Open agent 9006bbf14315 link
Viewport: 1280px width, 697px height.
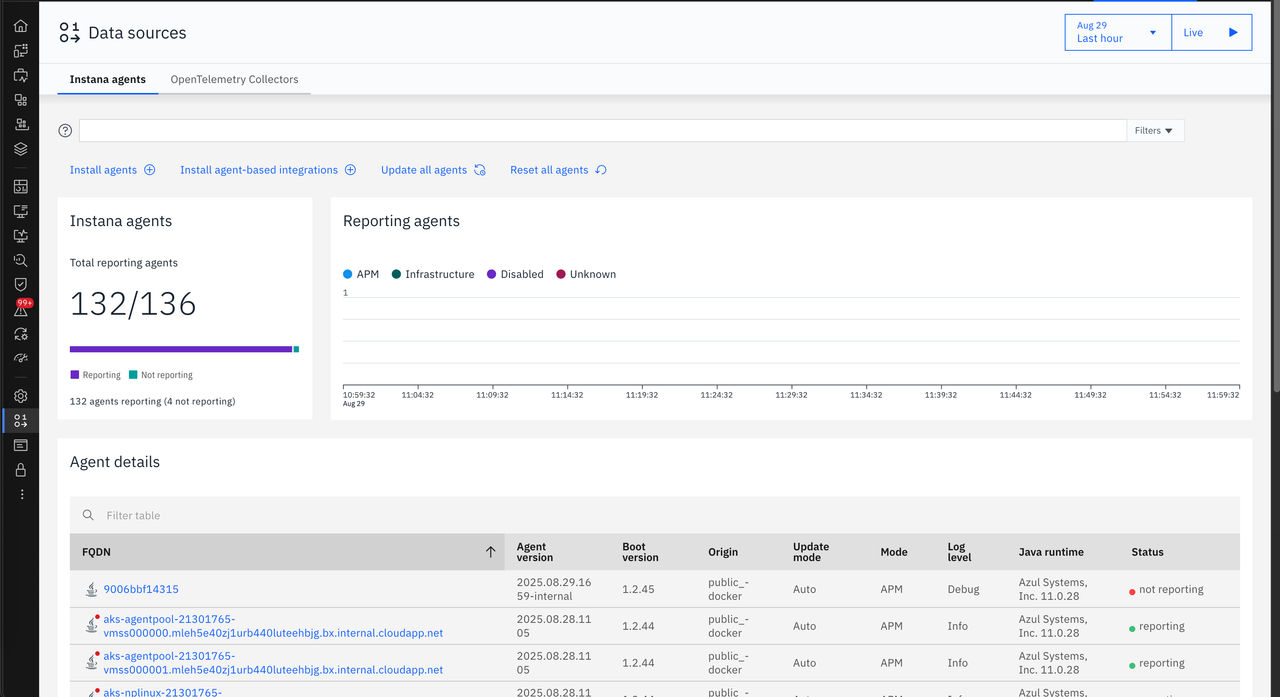pyautogui.click(x=141, y=590)
